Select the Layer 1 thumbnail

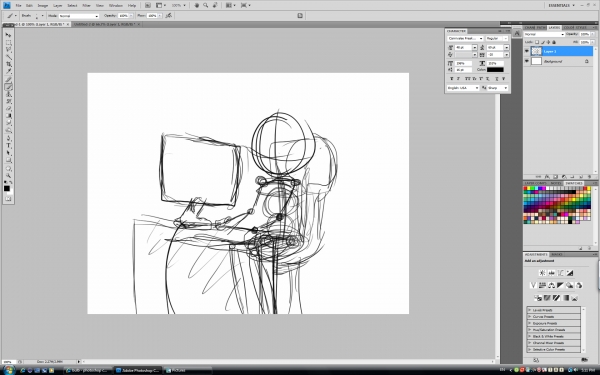[536, 51]
